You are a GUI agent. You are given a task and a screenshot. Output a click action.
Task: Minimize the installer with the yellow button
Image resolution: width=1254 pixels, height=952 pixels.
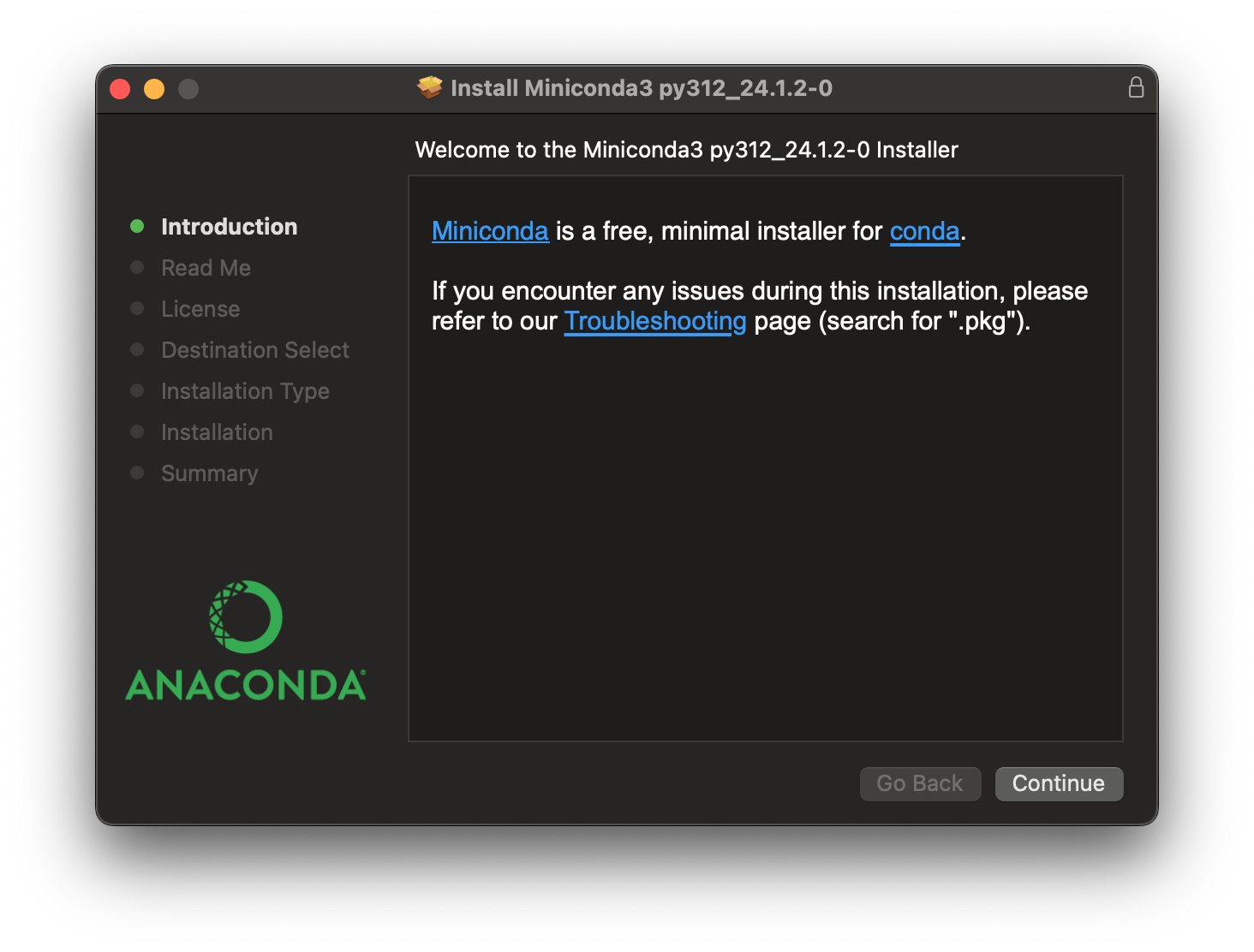pyautogui.click(x=154, y=89)
